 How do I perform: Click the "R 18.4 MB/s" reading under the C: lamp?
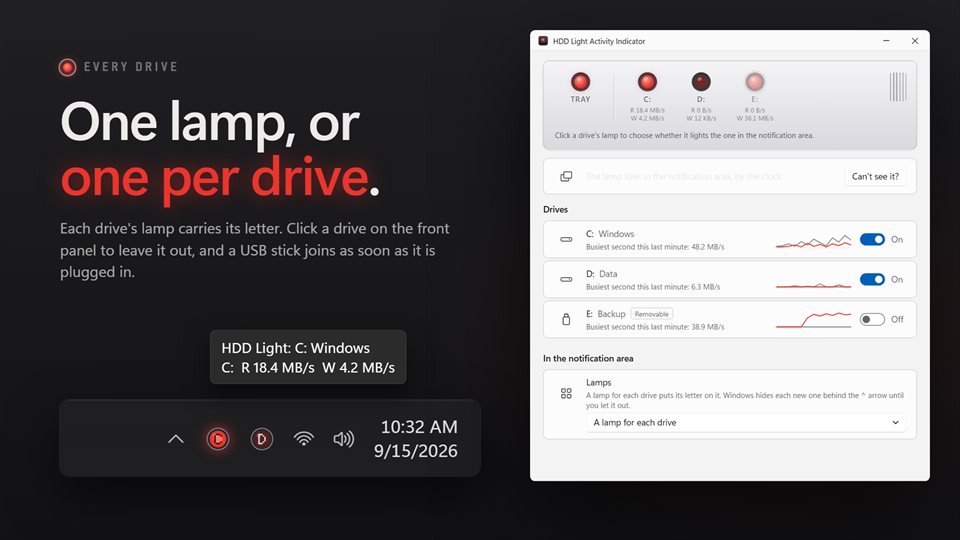[647, 110]
